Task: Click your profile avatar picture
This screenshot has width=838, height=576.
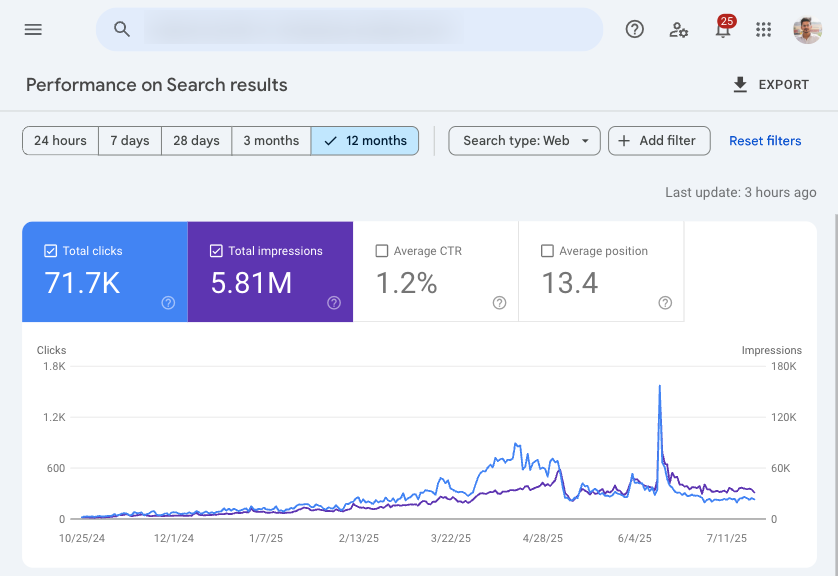Action: [805, 29]
